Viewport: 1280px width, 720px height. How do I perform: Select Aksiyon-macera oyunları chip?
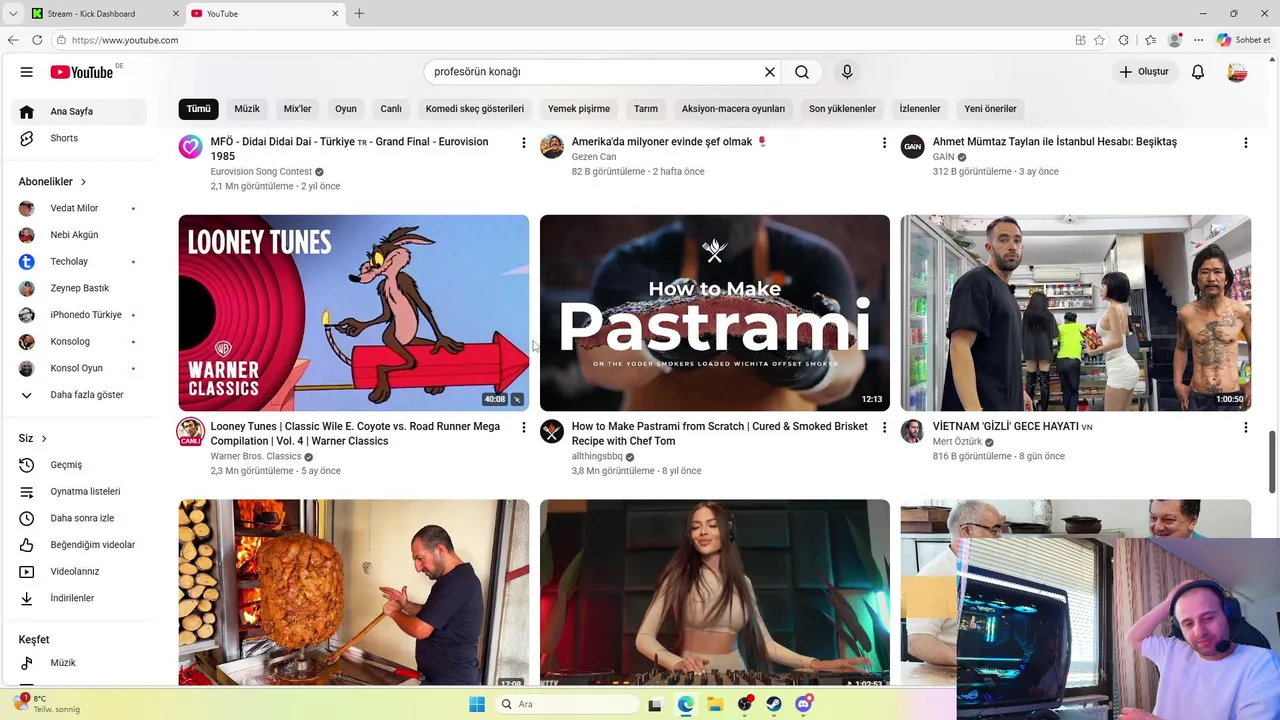point(733,109)
